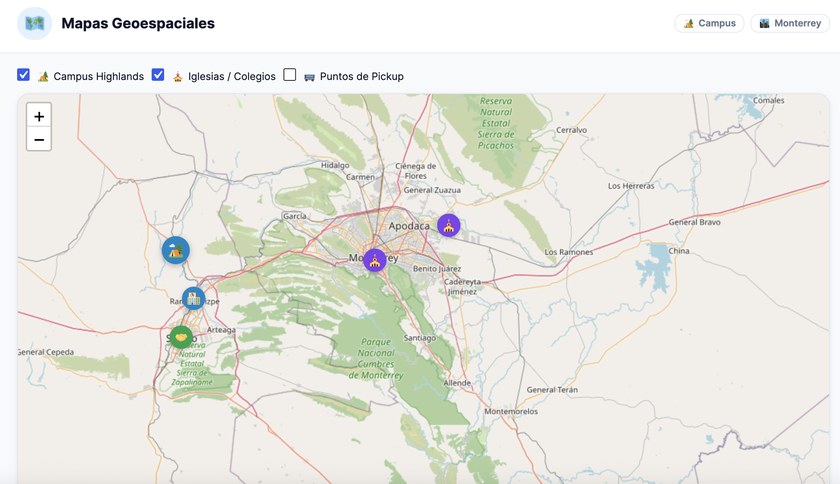Open the purple church marker in Monterrey
Image resolution: width=840 pixels, height=484 pixels.
click(374, 260)
